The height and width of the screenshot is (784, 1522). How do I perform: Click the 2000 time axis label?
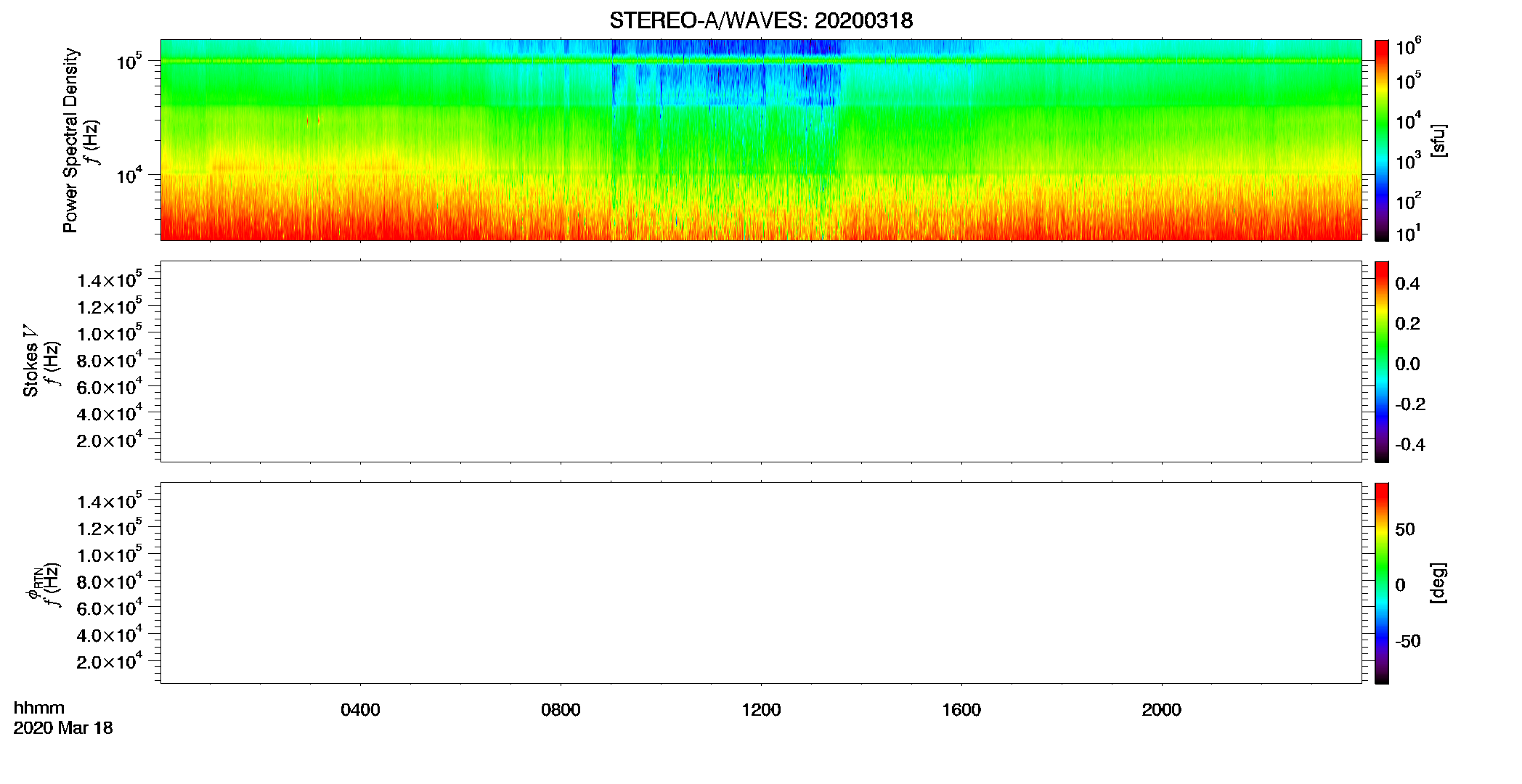[1161, 710]
